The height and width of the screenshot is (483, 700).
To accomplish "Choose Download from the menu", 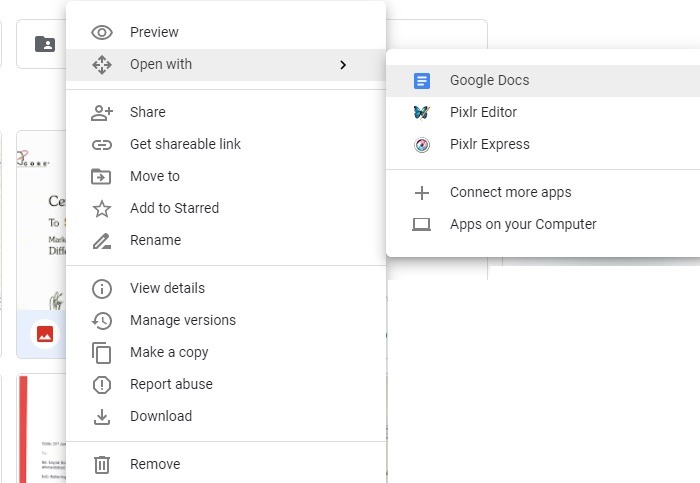I will tap(226, 417).
